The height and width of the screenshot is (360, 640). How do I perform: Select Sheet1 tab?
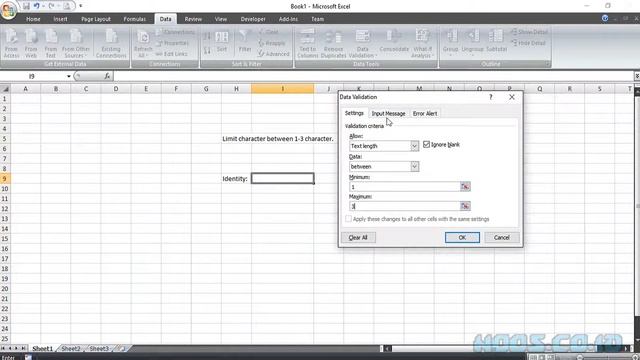42,349
